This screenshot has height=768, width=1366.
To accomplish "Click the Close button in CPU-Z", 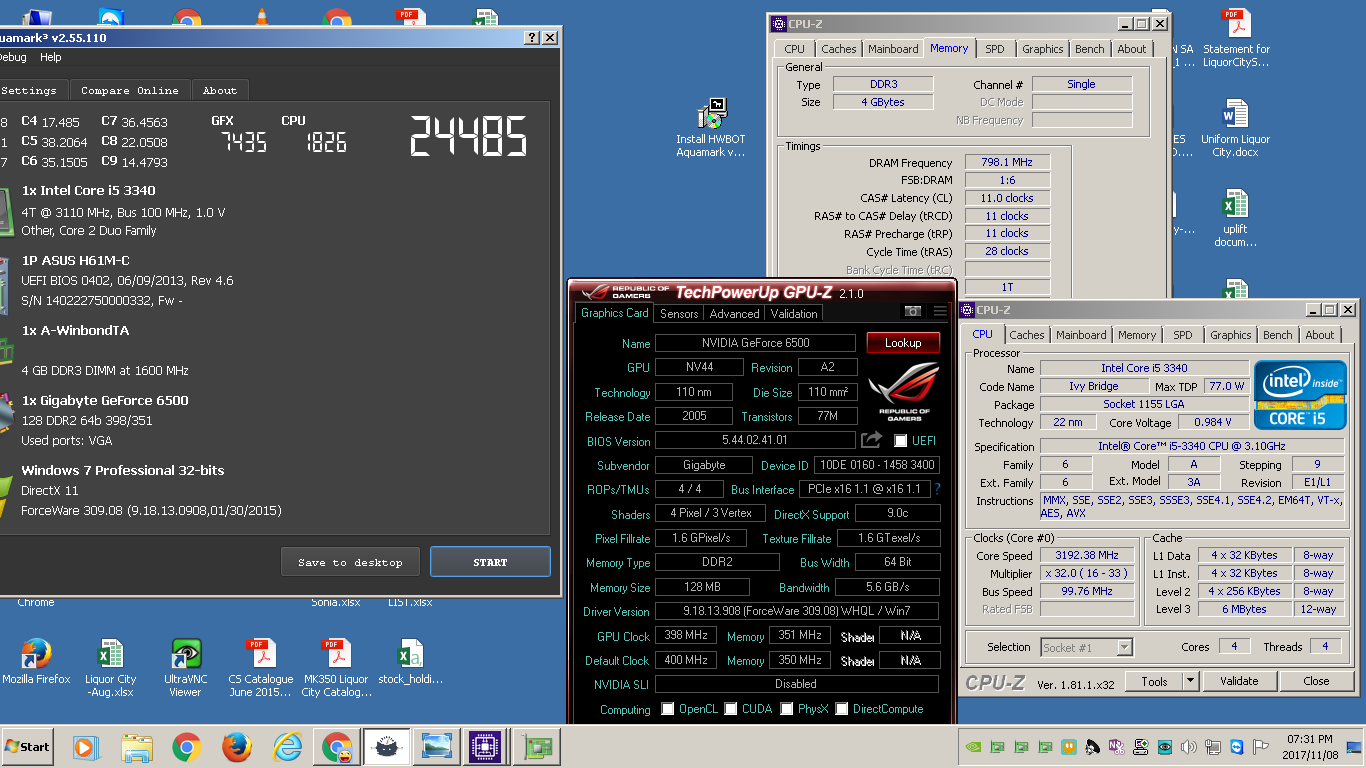I will 1316,681.
